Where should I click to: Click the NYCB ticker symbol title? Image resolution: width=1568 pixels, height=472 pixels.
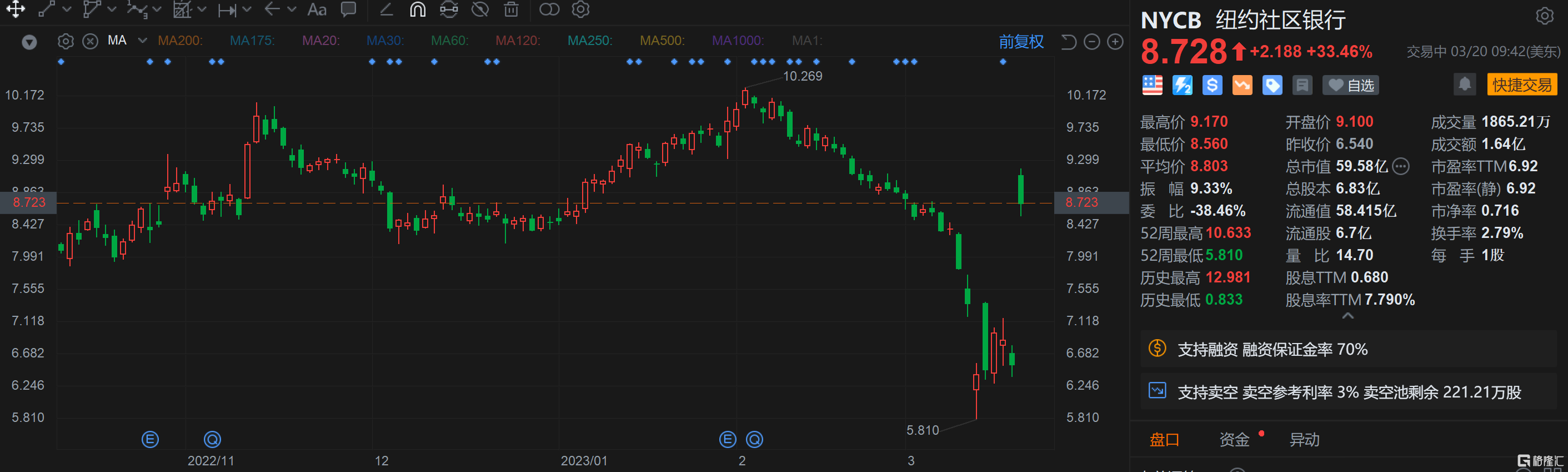(x=1170, y=20)
